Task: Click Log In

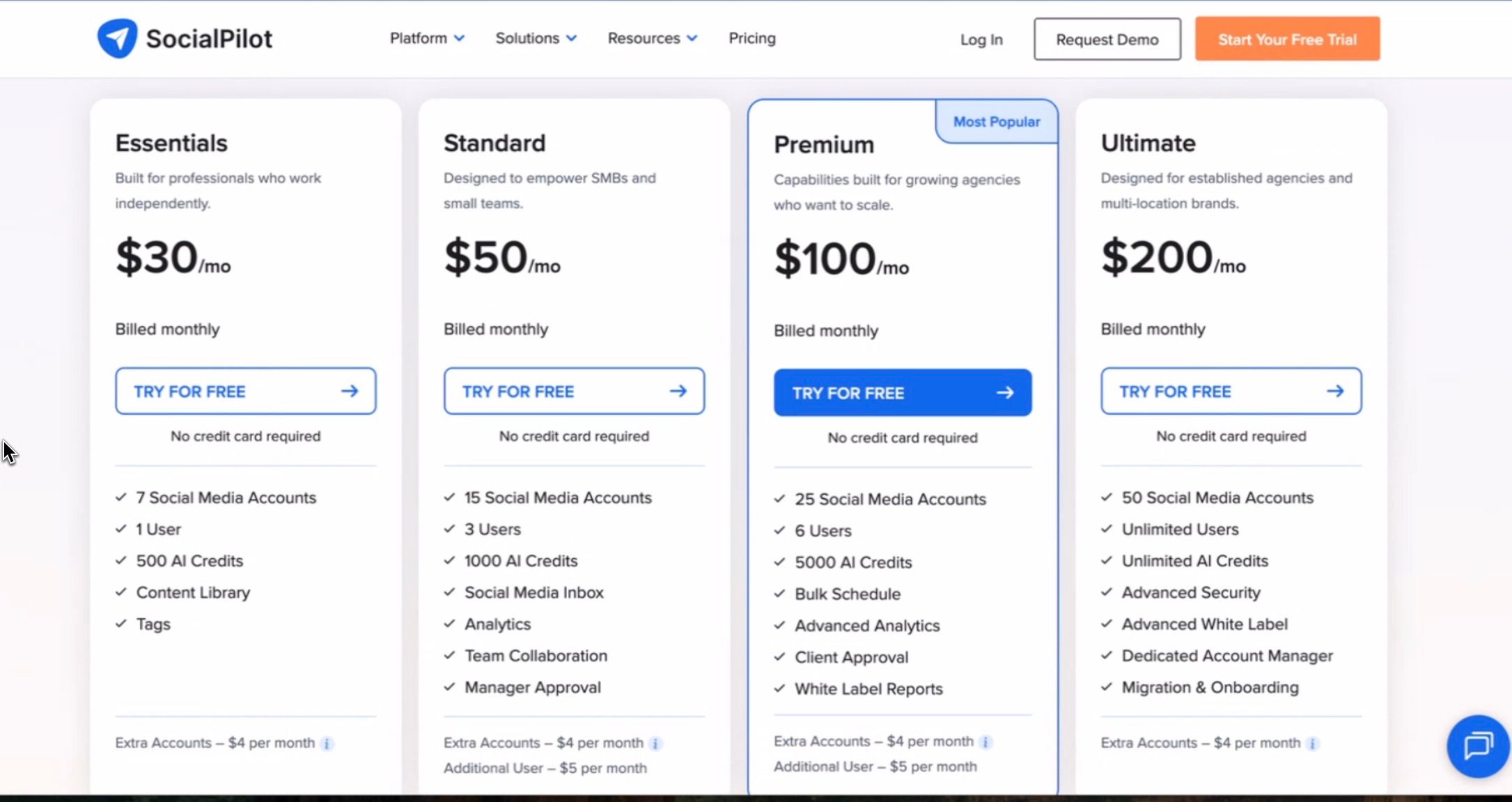Action: pos(981,40)
